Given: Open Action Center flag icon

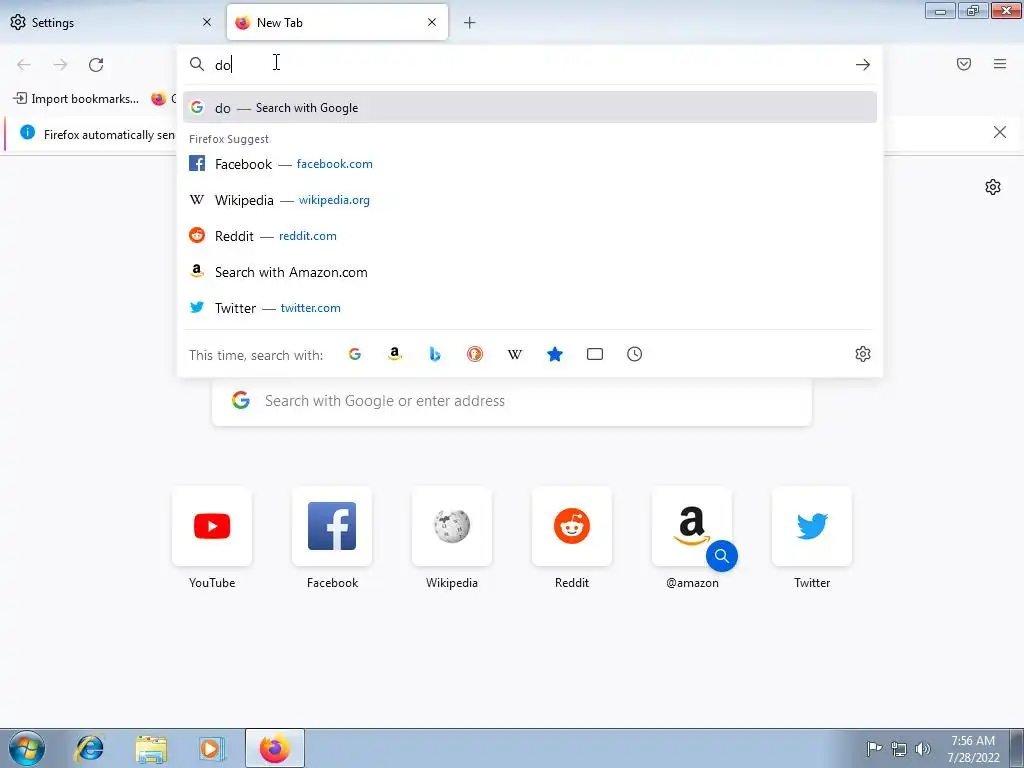Looking at the screenshot, I should [x=874, y=749].
